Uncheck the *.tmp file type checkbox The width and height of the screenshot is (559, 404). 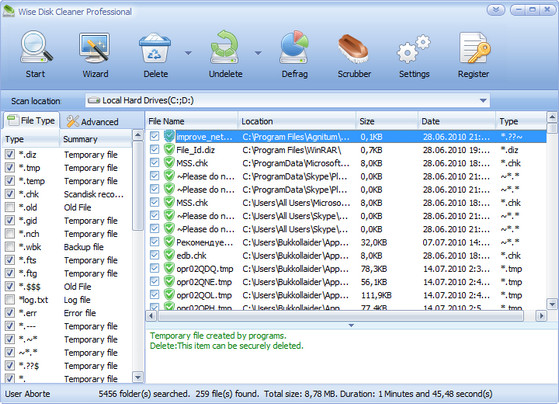[x=10, y=168]
